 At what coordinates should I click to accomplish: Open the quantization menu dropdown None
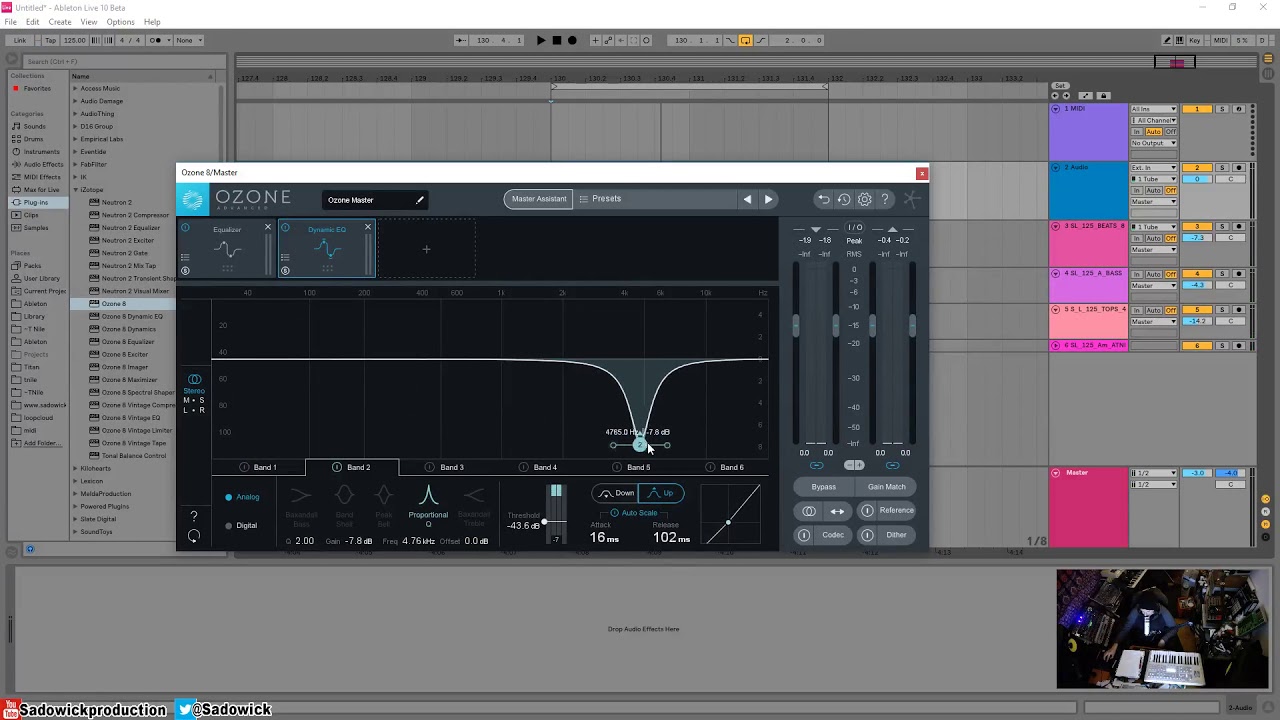click(188, 40)
